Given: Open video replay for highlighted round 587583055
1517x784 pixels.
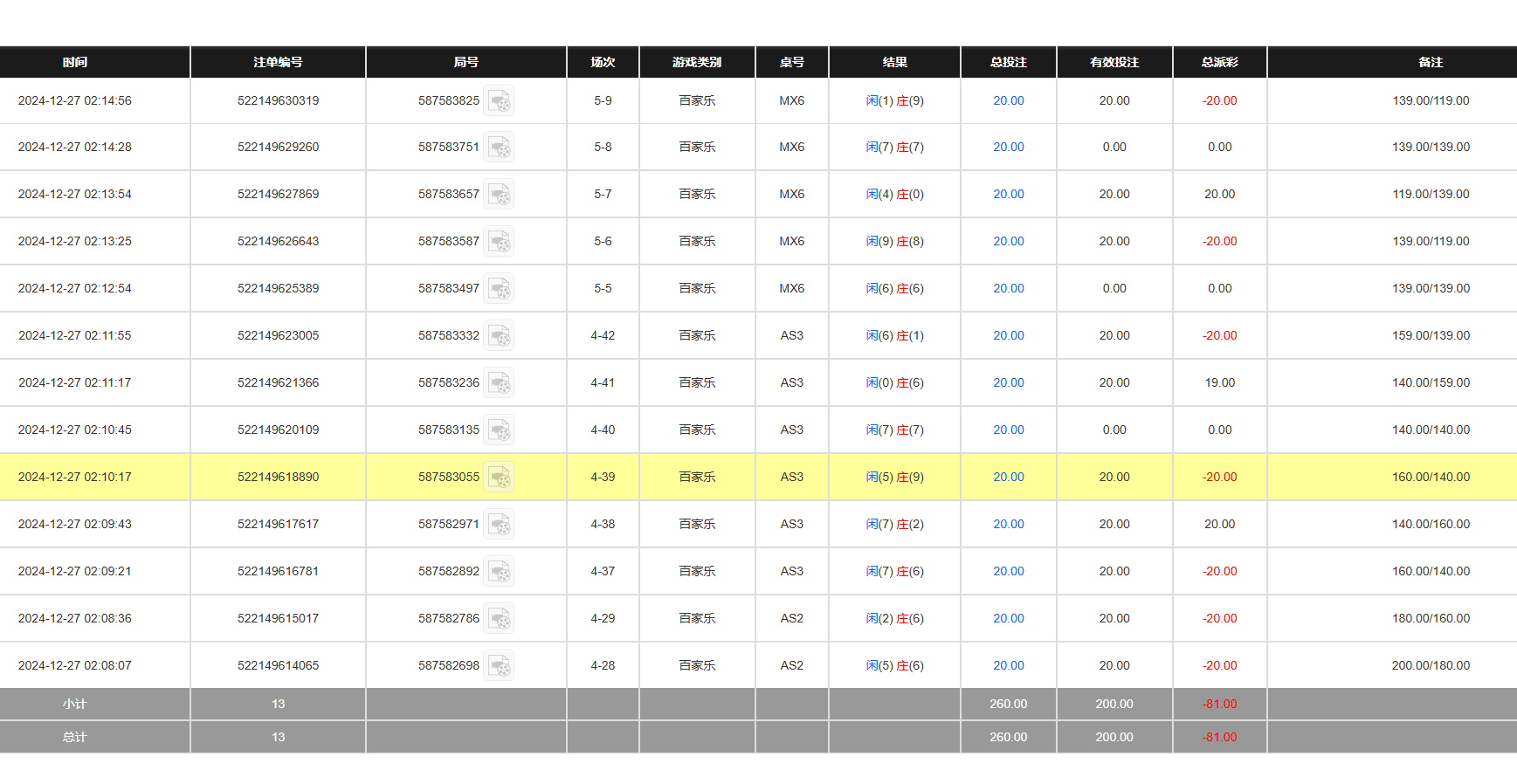Looking at the screenshot, I should pyautogui.click(x=500, y=478).
